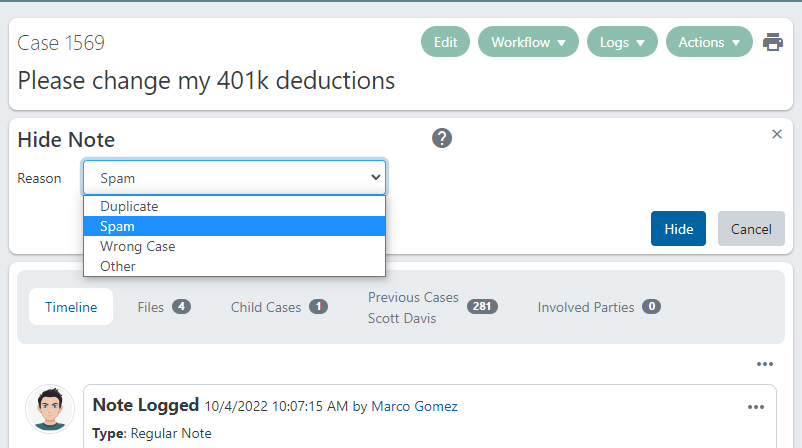Select Other as the reason
This screenshot has width=802, height=448.
118,266
